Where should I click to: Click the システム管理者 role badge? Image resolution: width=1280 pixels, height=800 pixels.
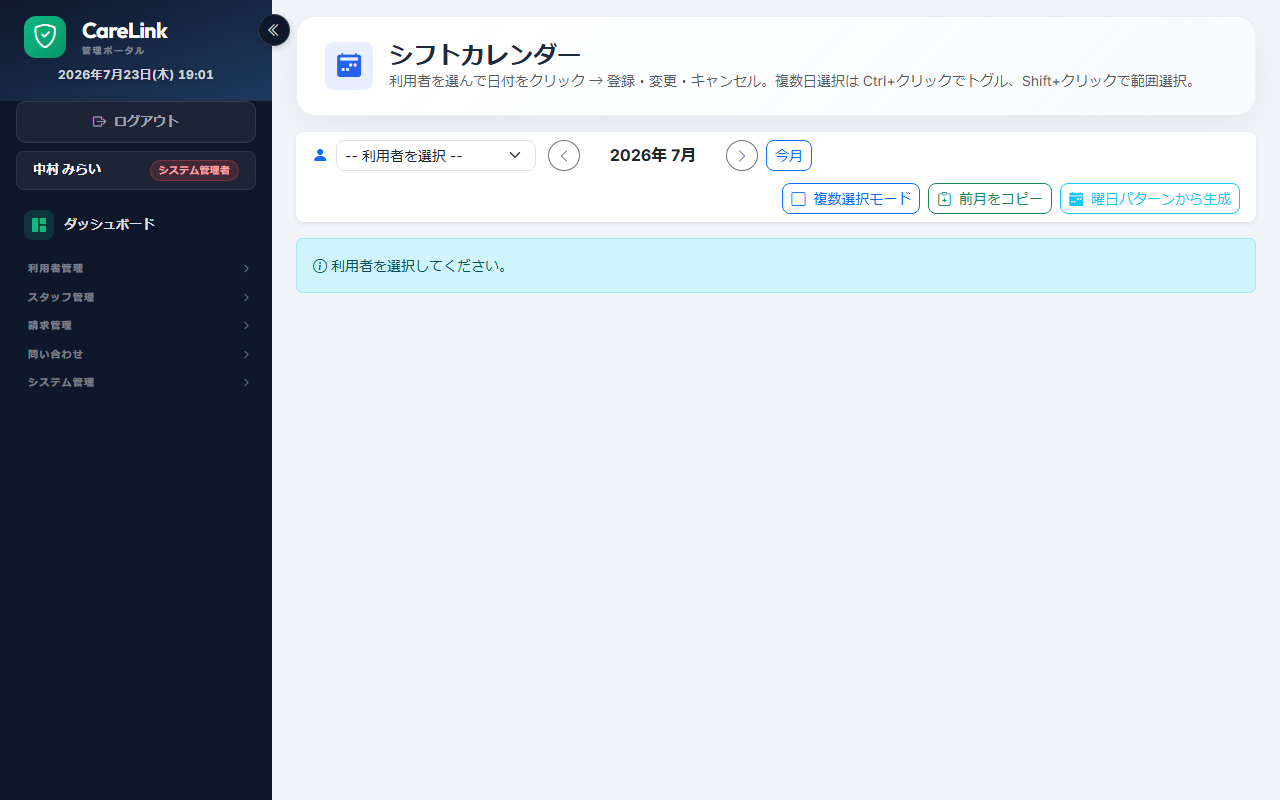pos(194,170)
